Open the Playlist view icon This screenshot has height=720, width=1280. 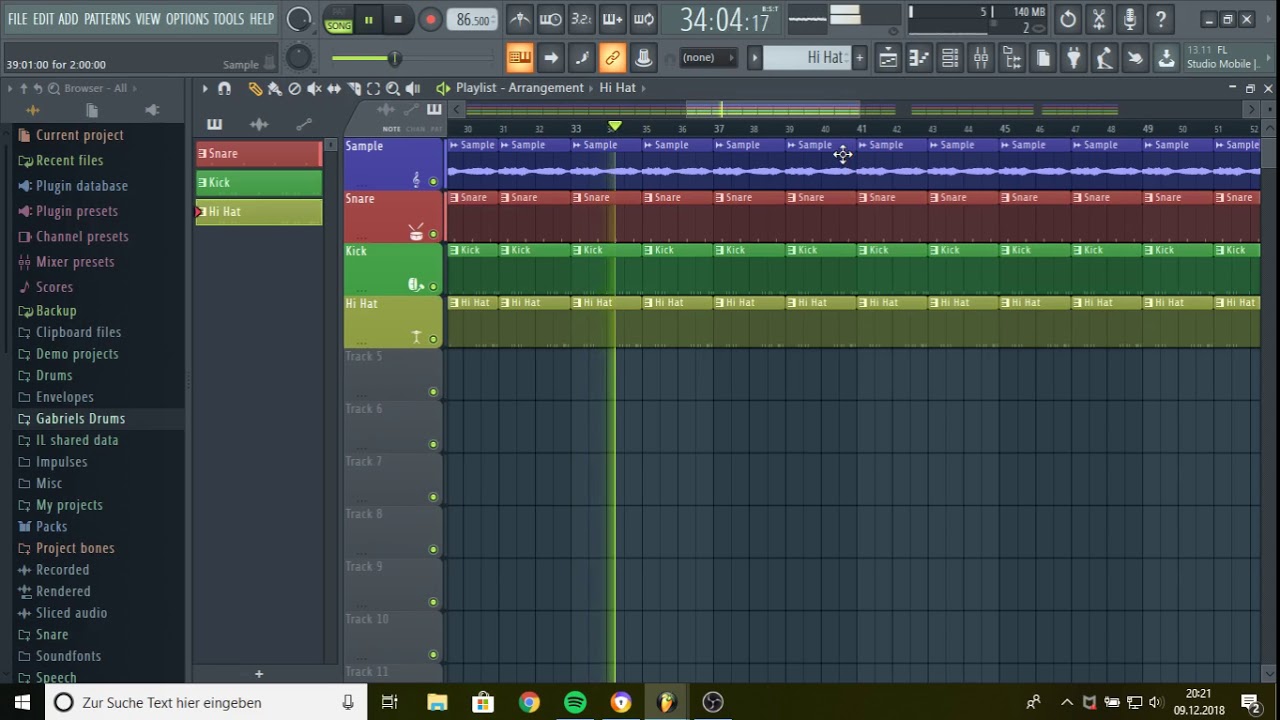coord(888,58)
